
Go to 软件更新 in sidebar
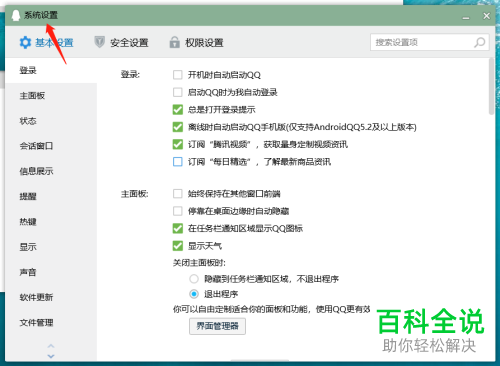pyautogui.click(x=51, y=297)
